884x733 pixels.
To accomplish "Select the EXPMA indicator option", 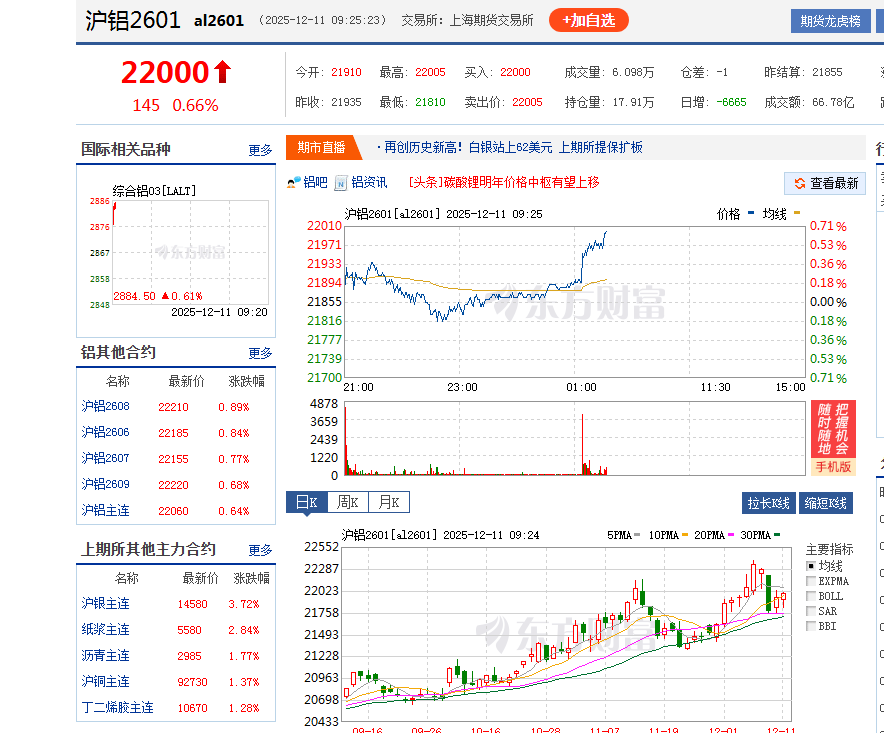I will pyautogui.click(x=811, y=581).
